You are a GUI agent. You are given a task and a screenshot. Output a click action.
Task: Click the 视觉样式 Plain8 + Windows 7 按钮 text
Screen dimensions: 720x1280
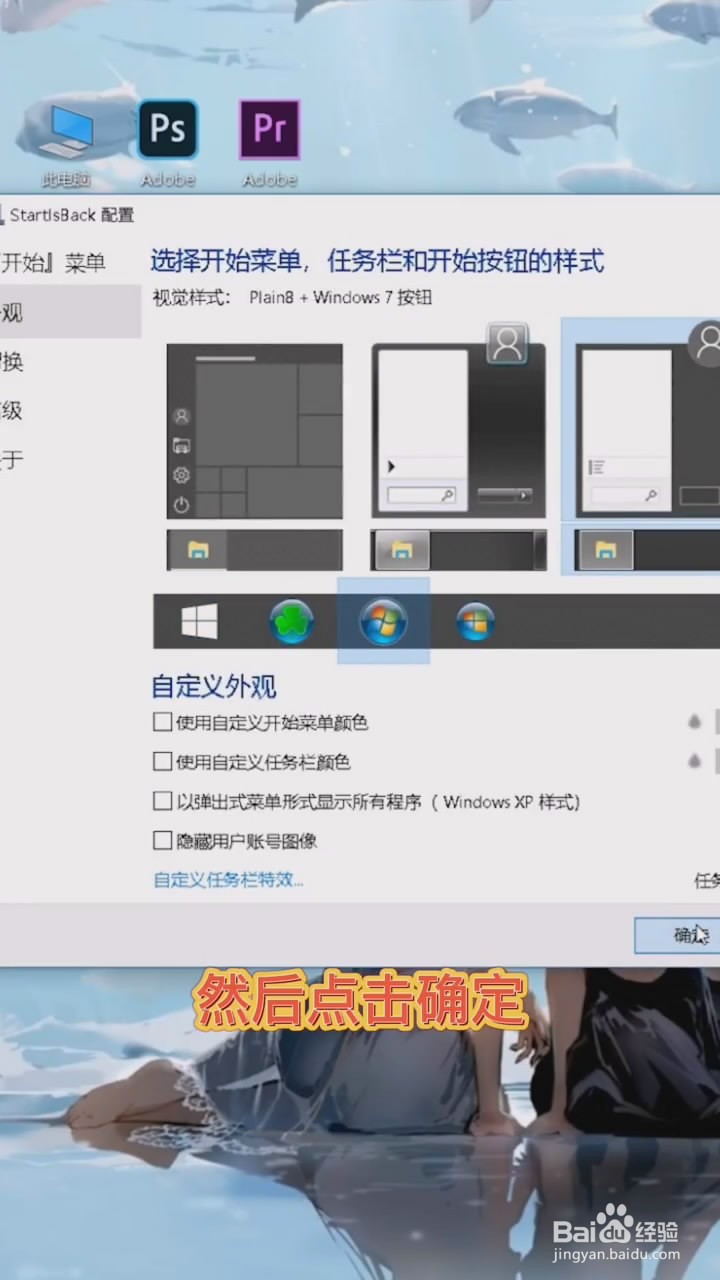tap(292, 297)
